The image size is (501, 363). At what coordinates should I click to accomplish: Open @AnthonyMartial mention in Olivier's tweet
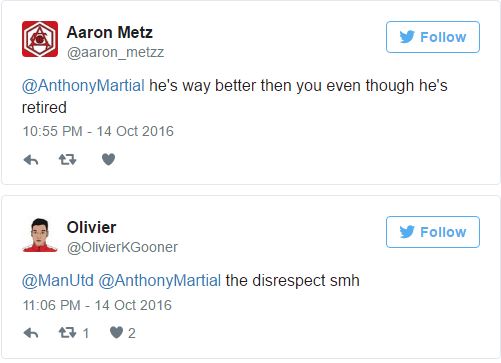pyautogui.click(x=160, y=280)
